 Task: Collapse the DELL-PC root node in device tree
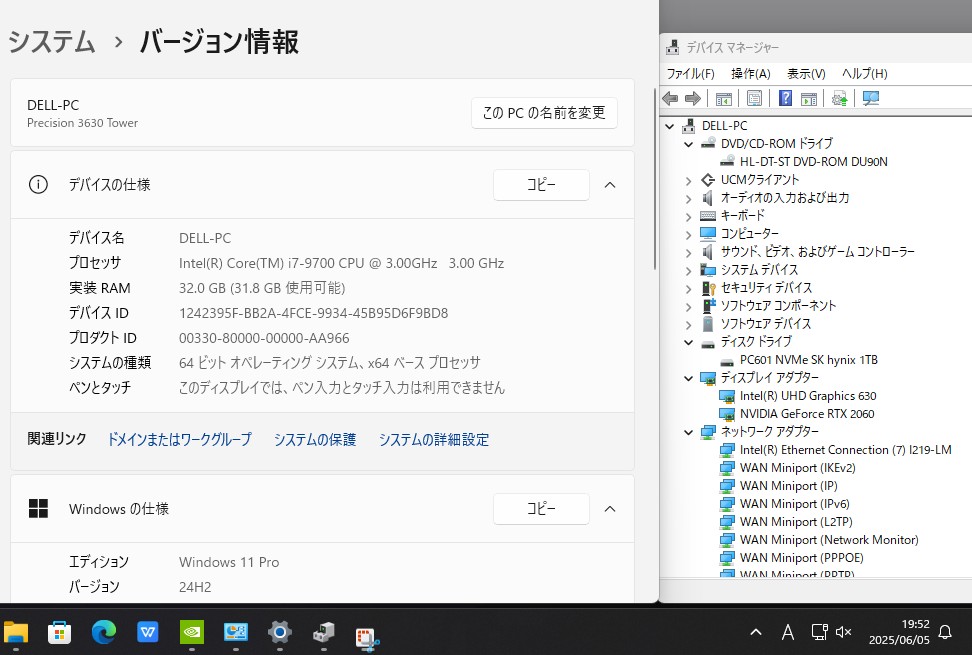click(669, 126)
